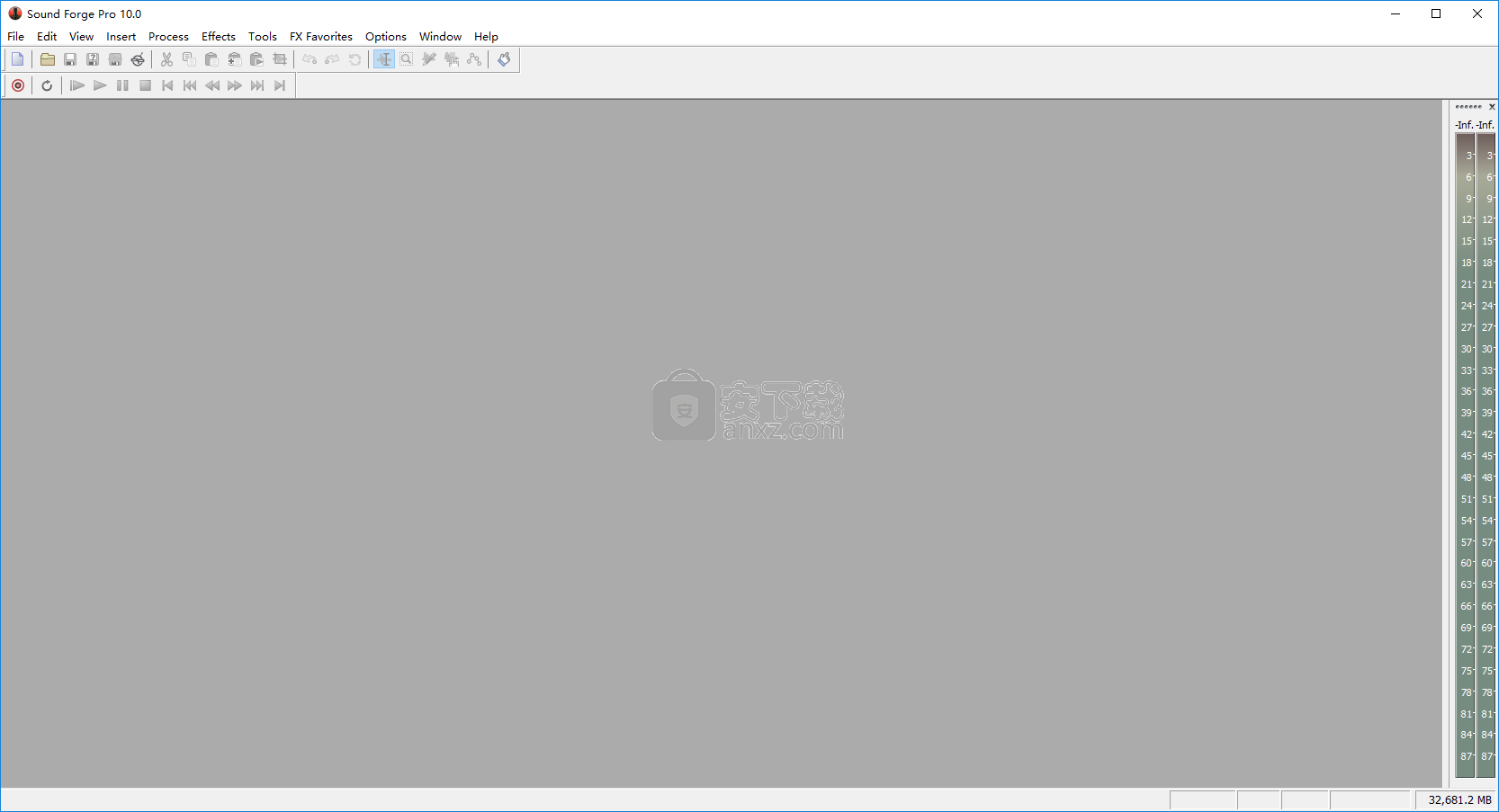The height and width of the screenshot is (812, 1499).
Task: Open the Options menu
Action: (x=386, y=37)
